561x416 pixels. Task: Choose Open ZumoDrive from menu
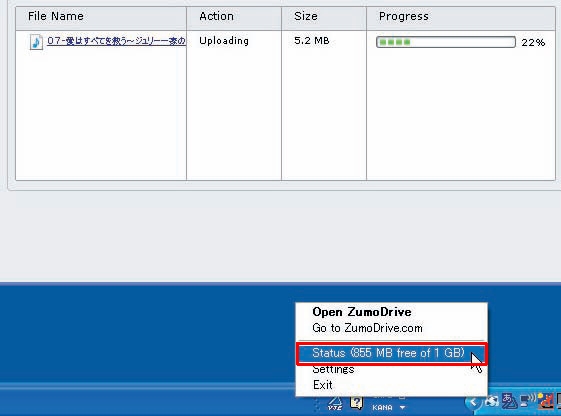pyautogui.click(x=362, y=312)
